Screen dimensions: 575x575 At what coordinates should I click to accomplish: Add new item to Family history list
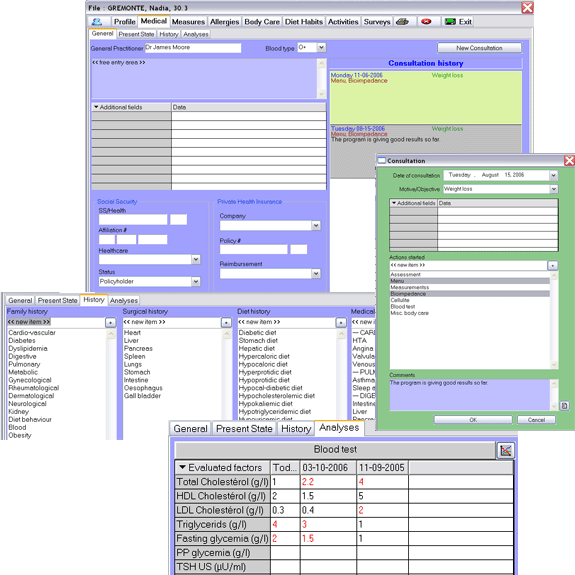[110, 322]
